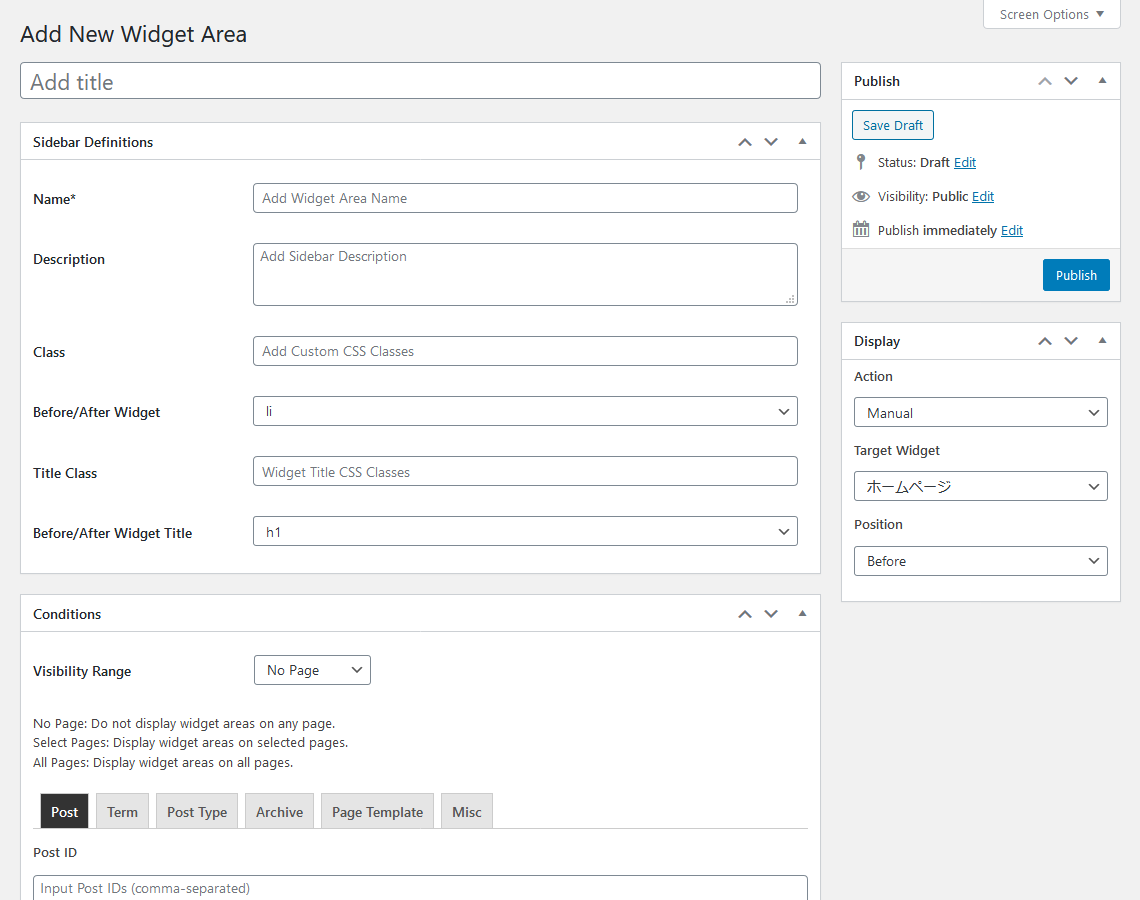Move Display box up

[1045, 341]
